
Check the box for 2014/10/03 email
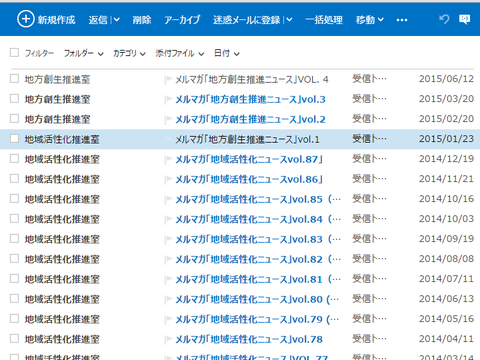pos(14,219)
